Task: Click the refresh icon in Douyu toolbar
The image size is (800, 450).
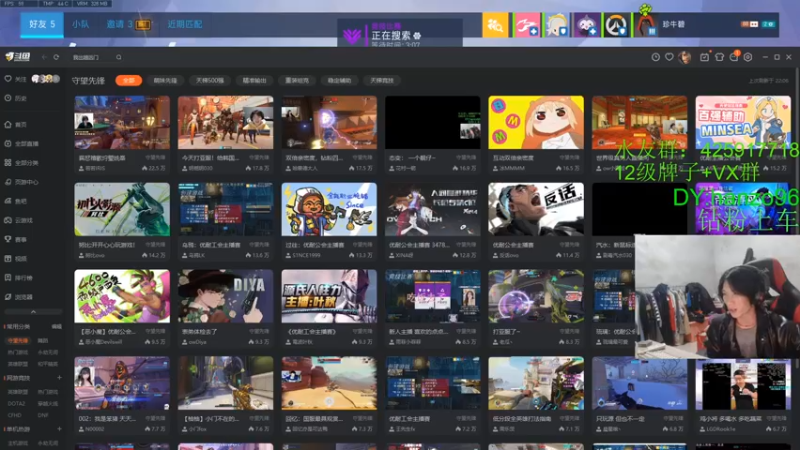Action: tap(56, 57)
